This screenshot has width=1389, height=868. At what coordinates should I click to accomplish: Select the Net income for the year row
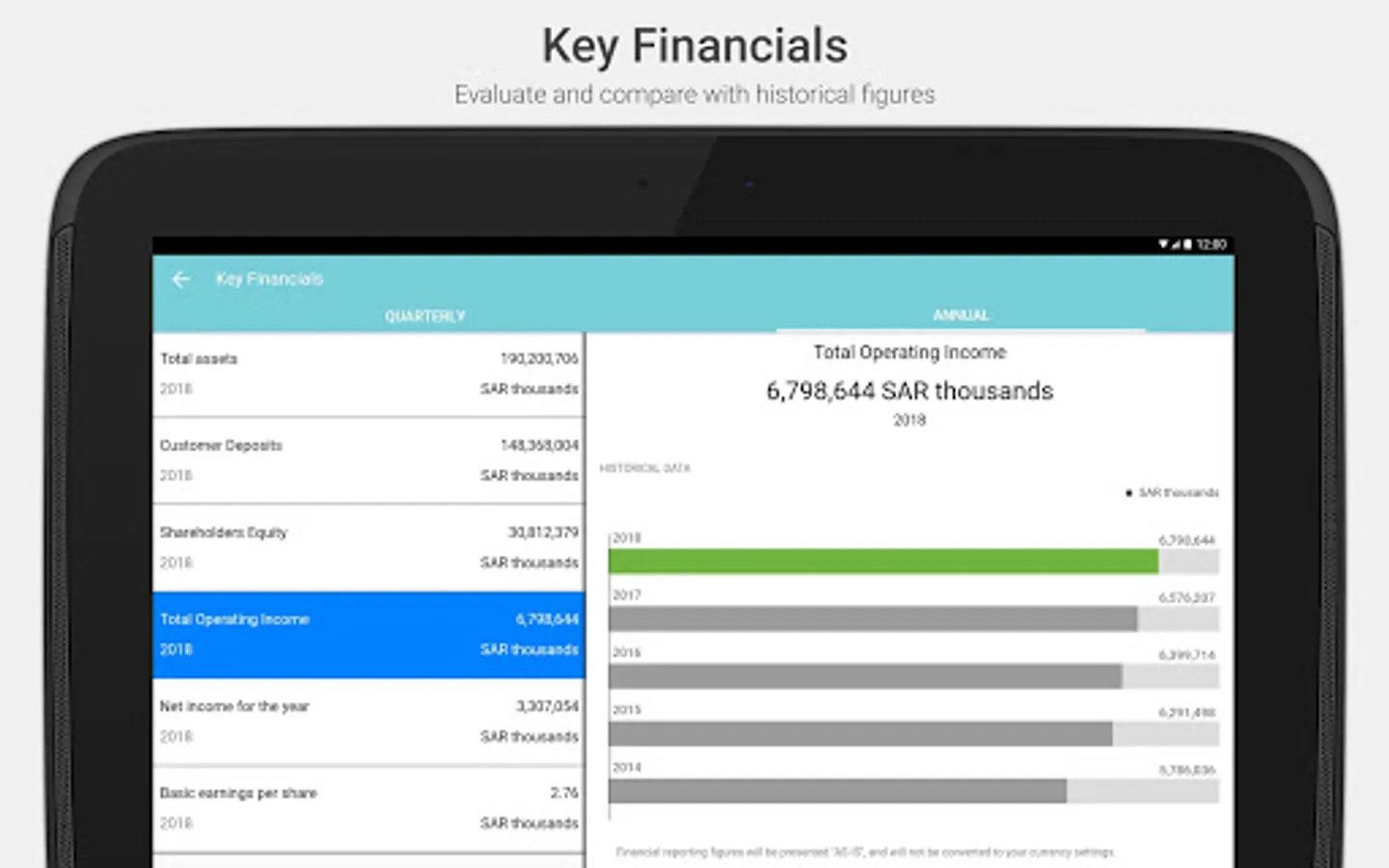click(368, 721)
